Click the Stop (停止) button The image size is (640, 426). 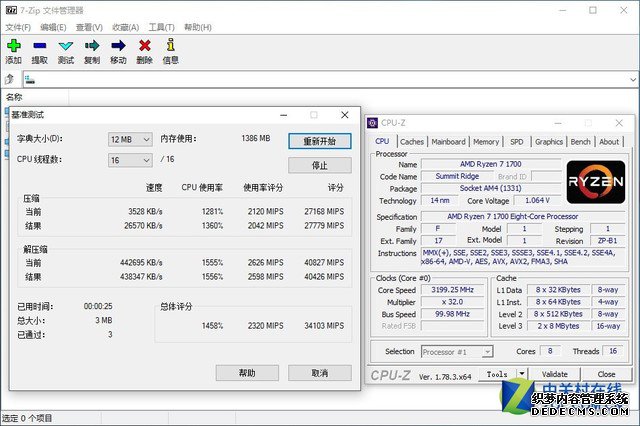click(320, 165)
